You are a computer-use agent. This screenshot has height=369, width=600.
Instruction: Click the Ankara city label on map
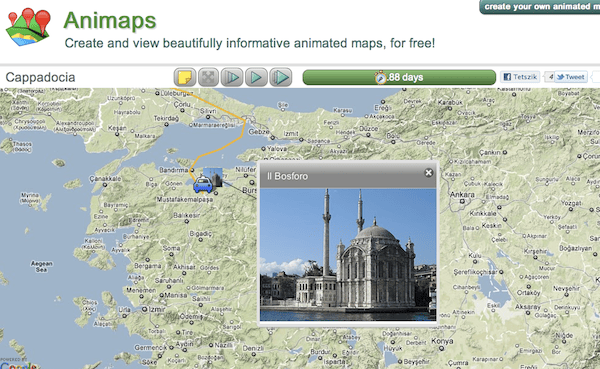pos(462,194)
